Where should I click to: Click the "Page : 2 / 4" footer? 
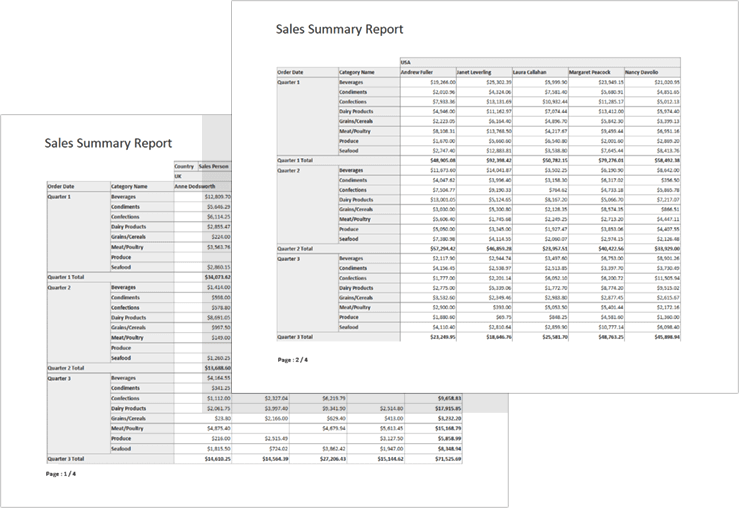pyautogui.click(x=293, y=360)
